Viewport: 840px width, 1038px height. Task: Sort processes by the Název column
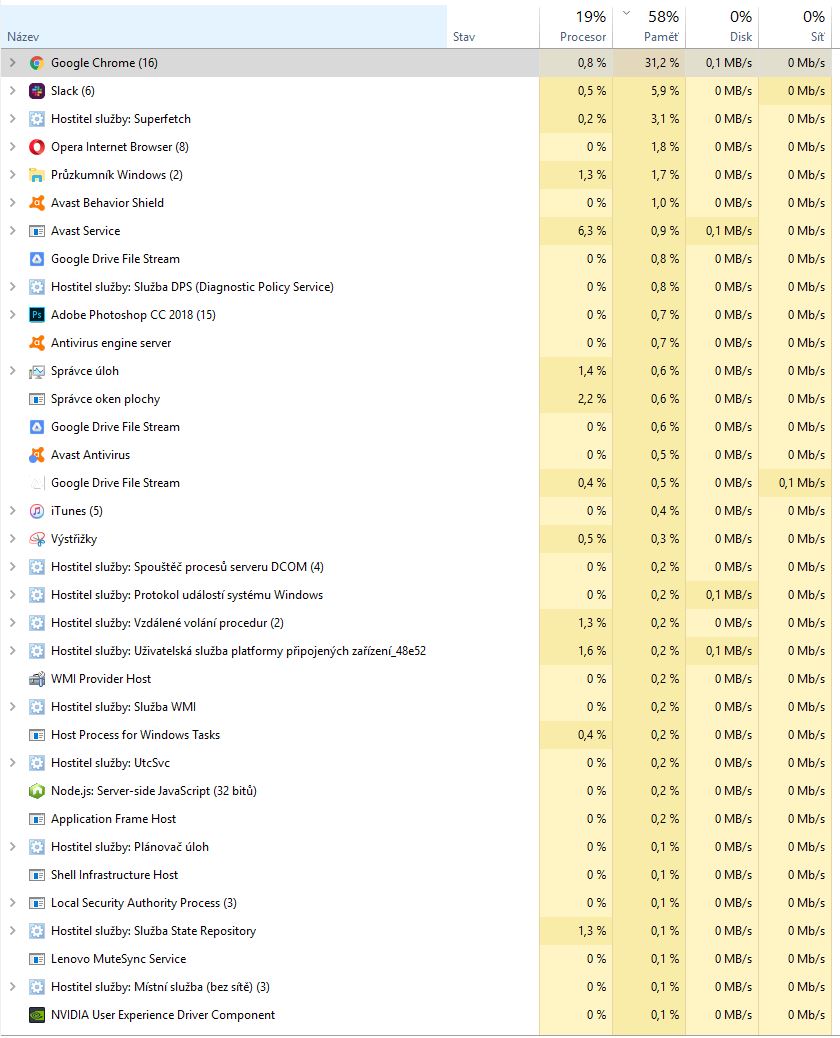(x=24, y=37)
